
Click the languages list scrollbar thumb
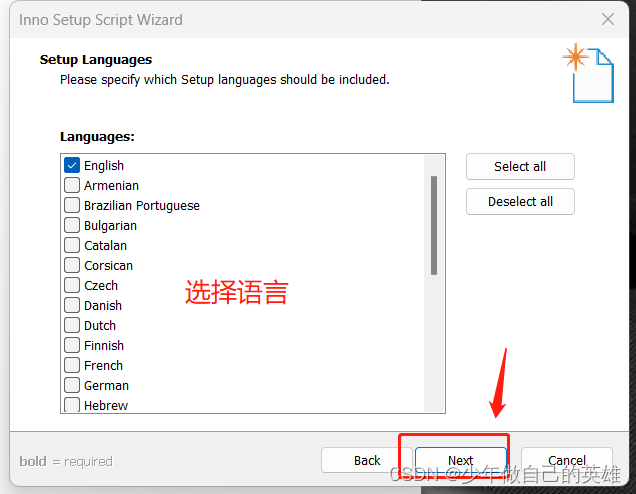(x=434, y=226)
